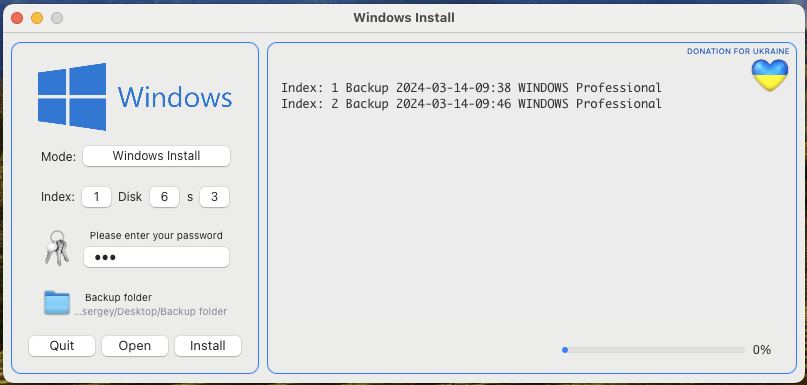Minimize the window with yellow button
This screenshot has height=385, width=807.
click(x=37, y=18)
